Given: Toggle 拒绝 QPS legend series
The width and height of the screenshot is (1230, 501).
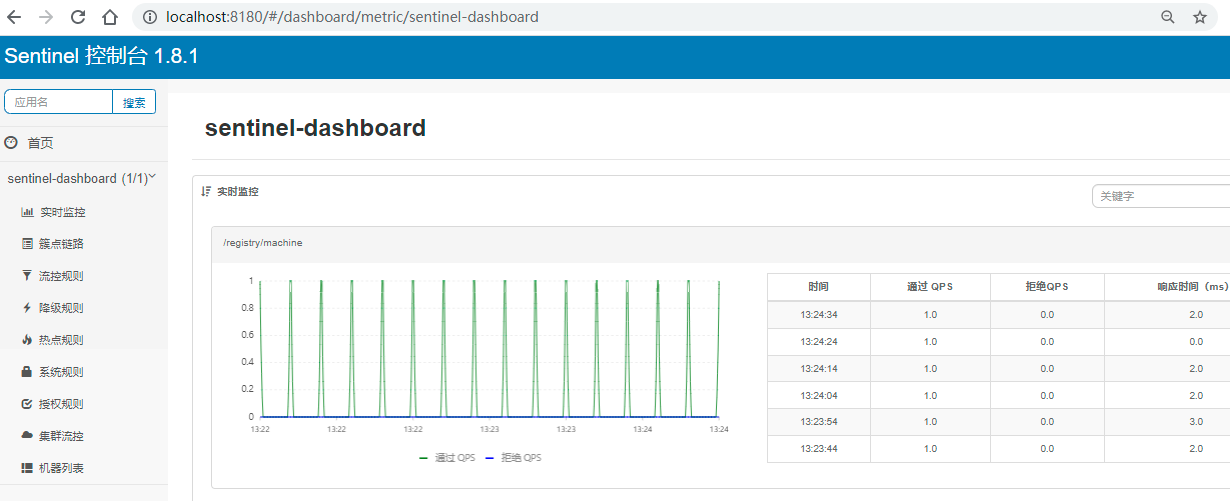Looking at the screenshot, I should tap(512, 457).
